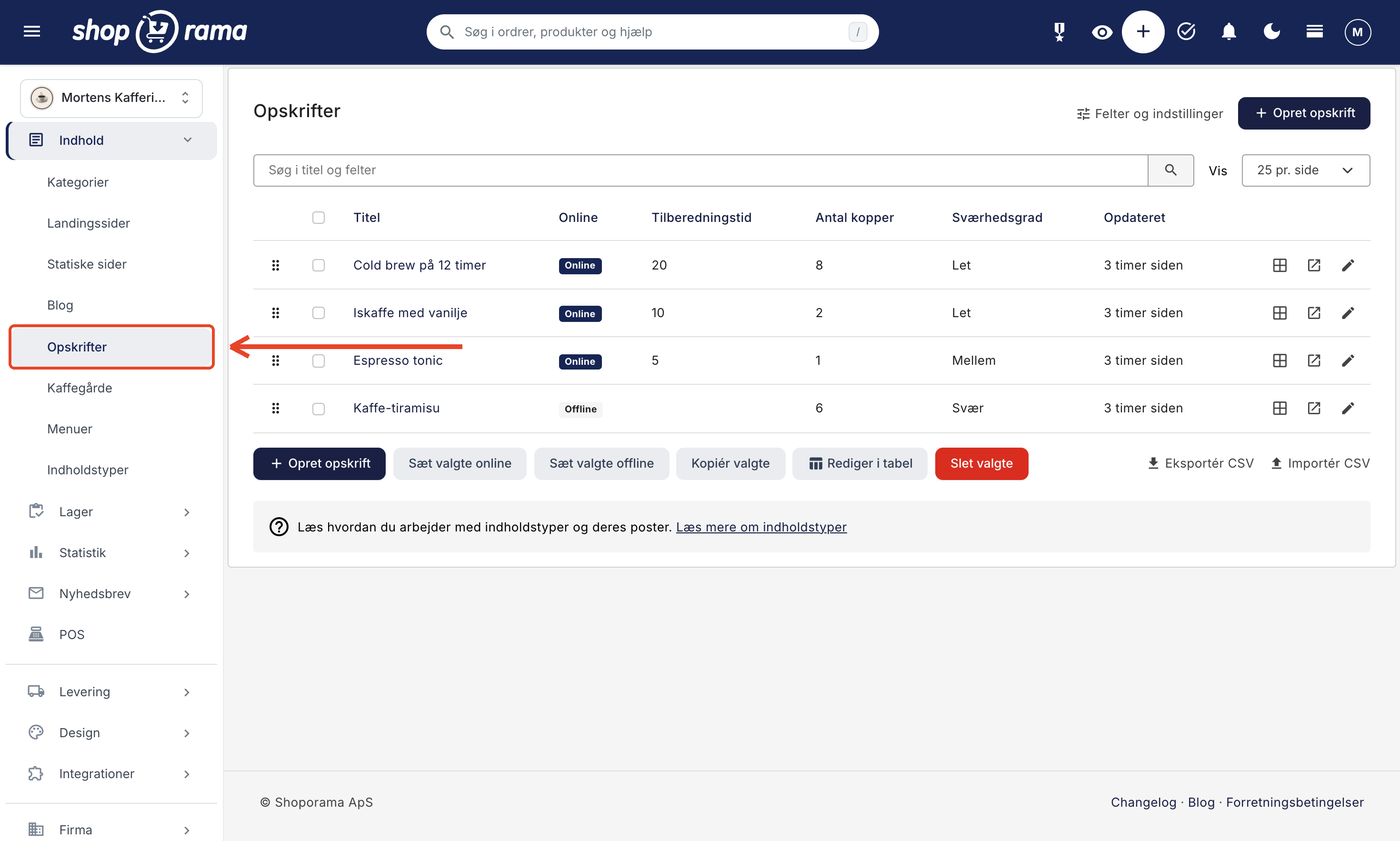Expand the Lager sidebar section
The height and width of the screenshot is (841, 1400).
click(112, 512)
